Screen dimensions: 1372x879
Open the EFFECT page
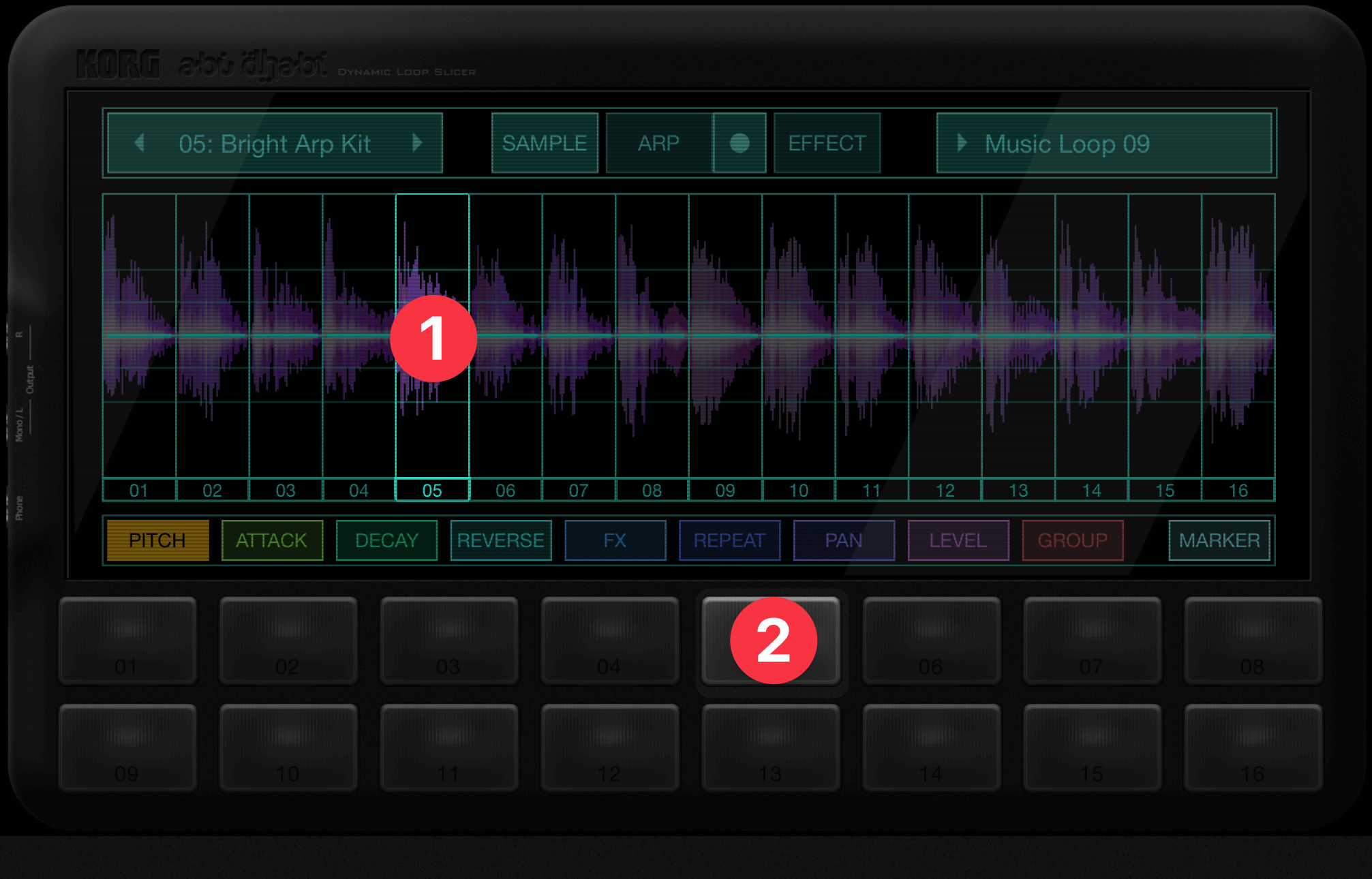pos(827,143)
